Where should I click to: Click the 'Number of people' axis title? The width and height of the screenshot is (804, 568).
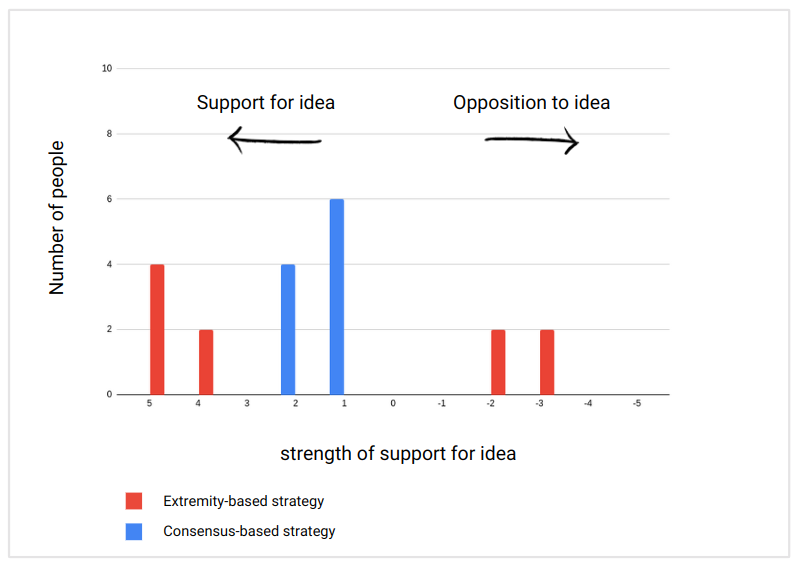(56, 218)
